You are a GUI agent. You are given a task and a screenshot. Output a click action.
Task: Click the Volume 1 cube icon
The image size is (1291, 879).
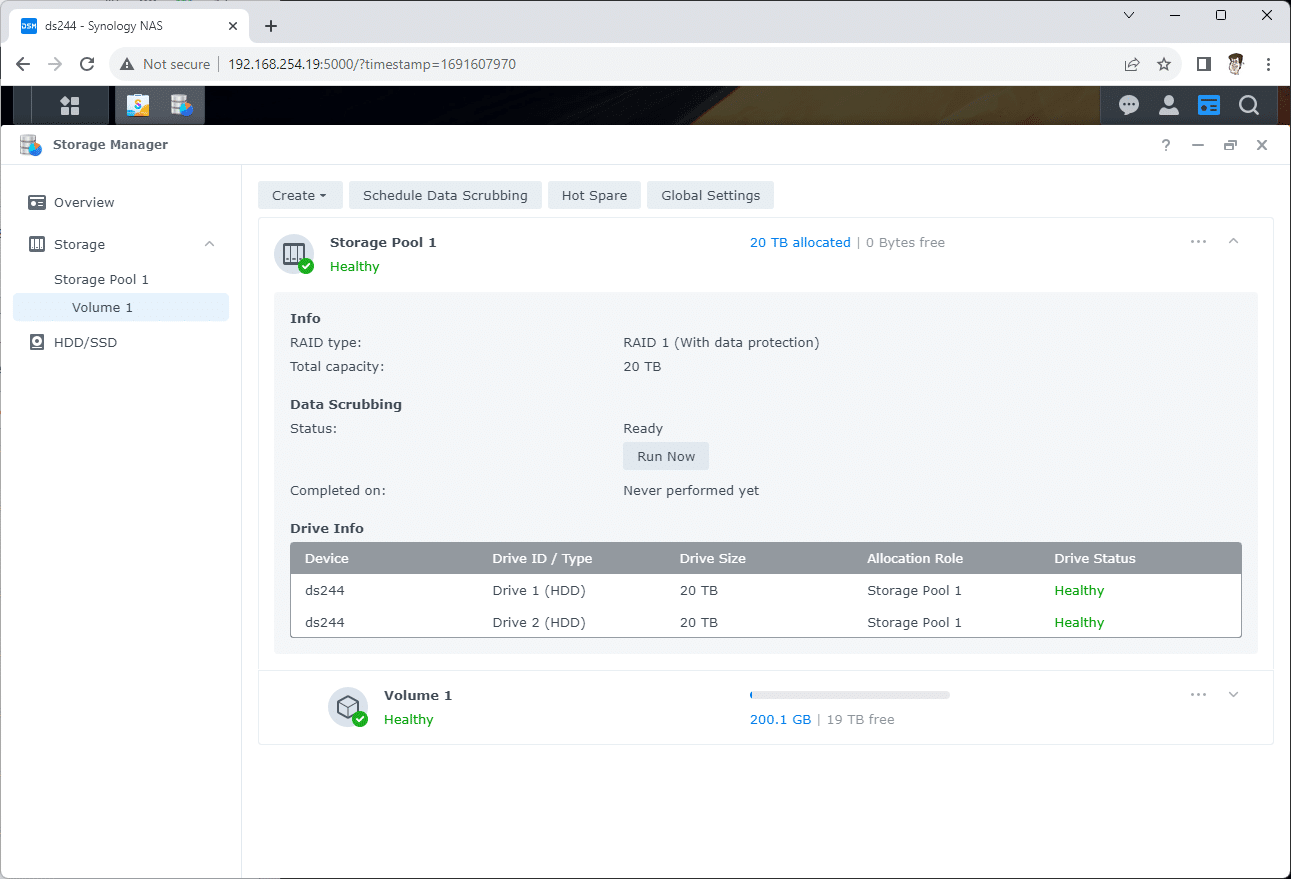pos(348,707)
